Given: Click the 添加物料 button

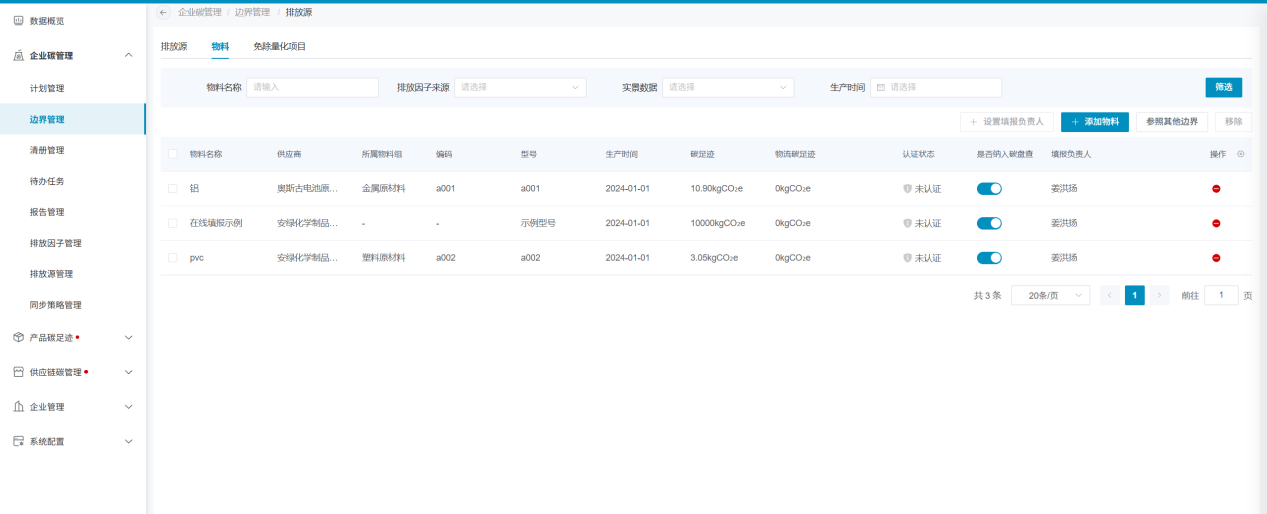Looking at the screenshot, I should pyautogui.click(x=1095, y=121).
